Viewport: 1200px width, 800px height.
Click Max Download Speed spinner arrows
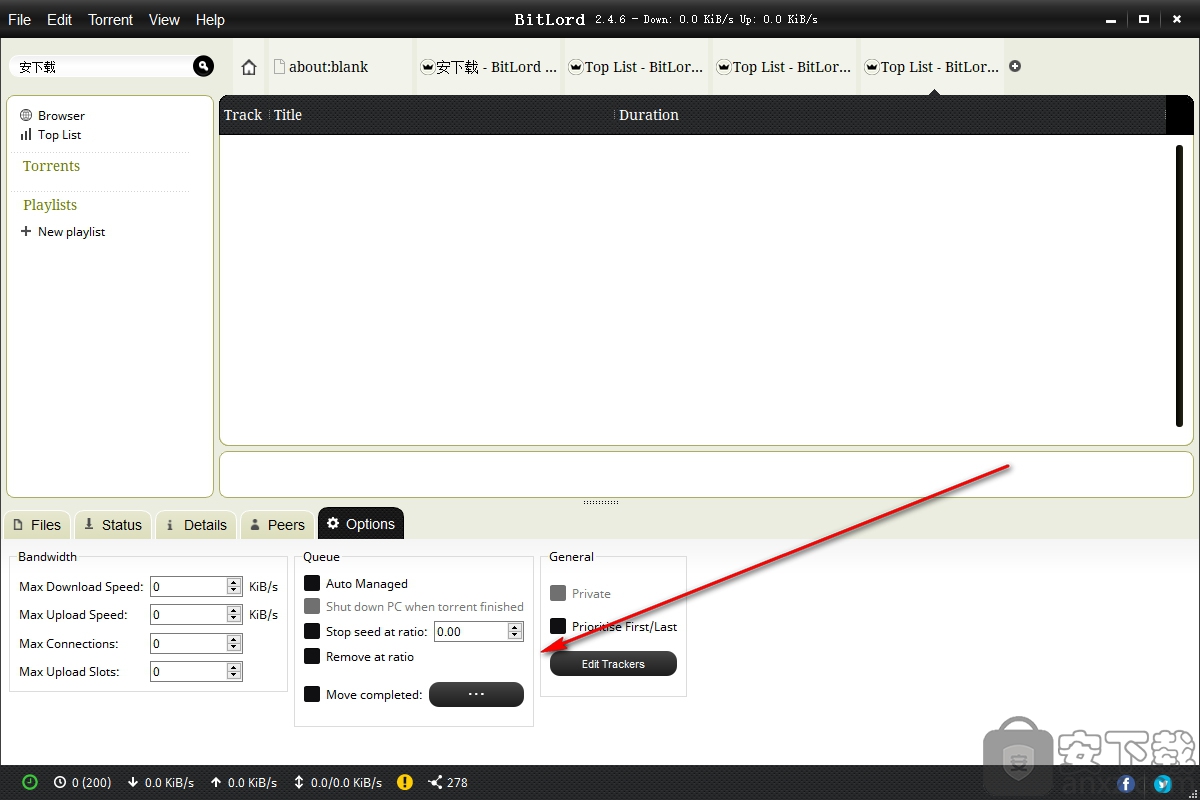point(234,586)
